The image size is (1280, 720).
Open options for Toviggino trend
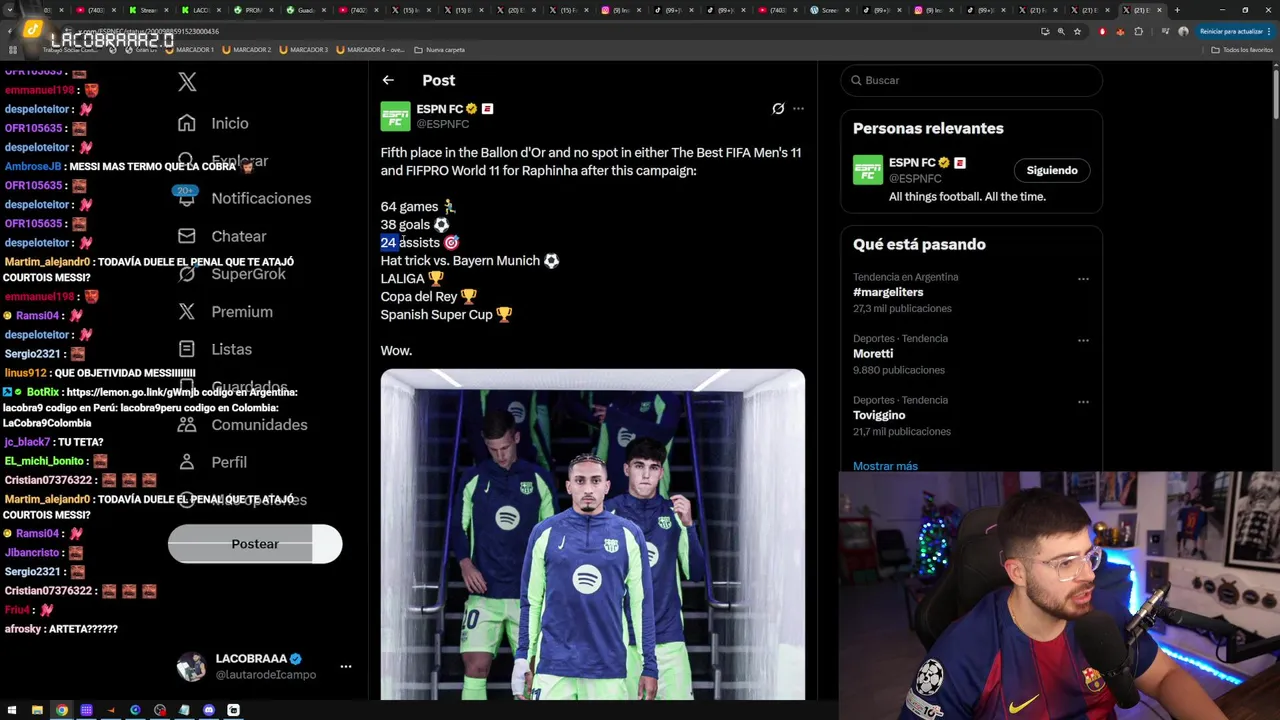tap(1083, 402)
